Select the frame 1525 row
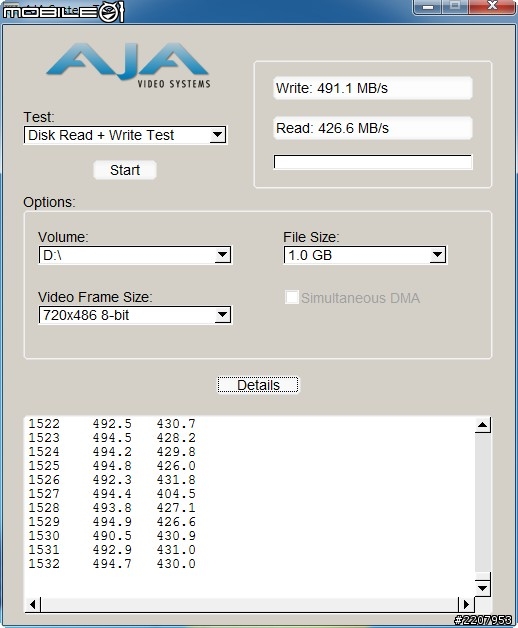Image resolution: width=518 pixels, height=628 pixels. (112, 466)
